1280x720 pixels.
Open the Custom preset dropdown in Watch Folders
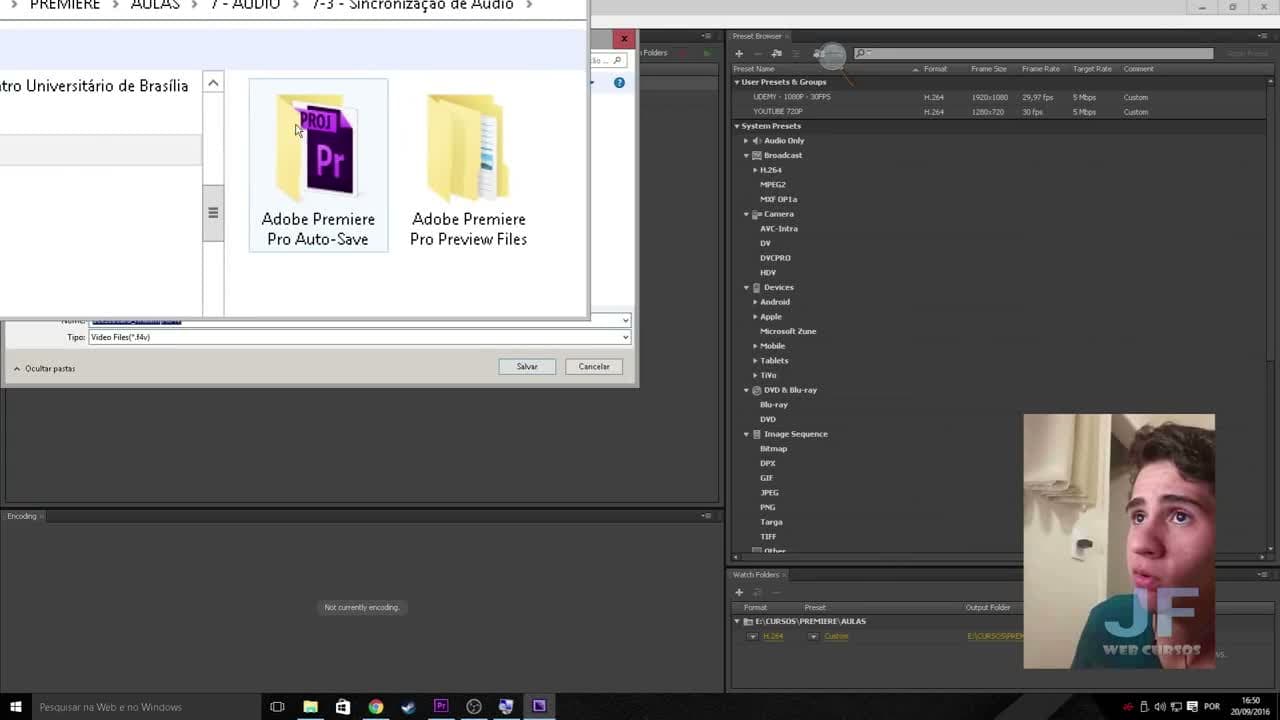click(813, 636)
